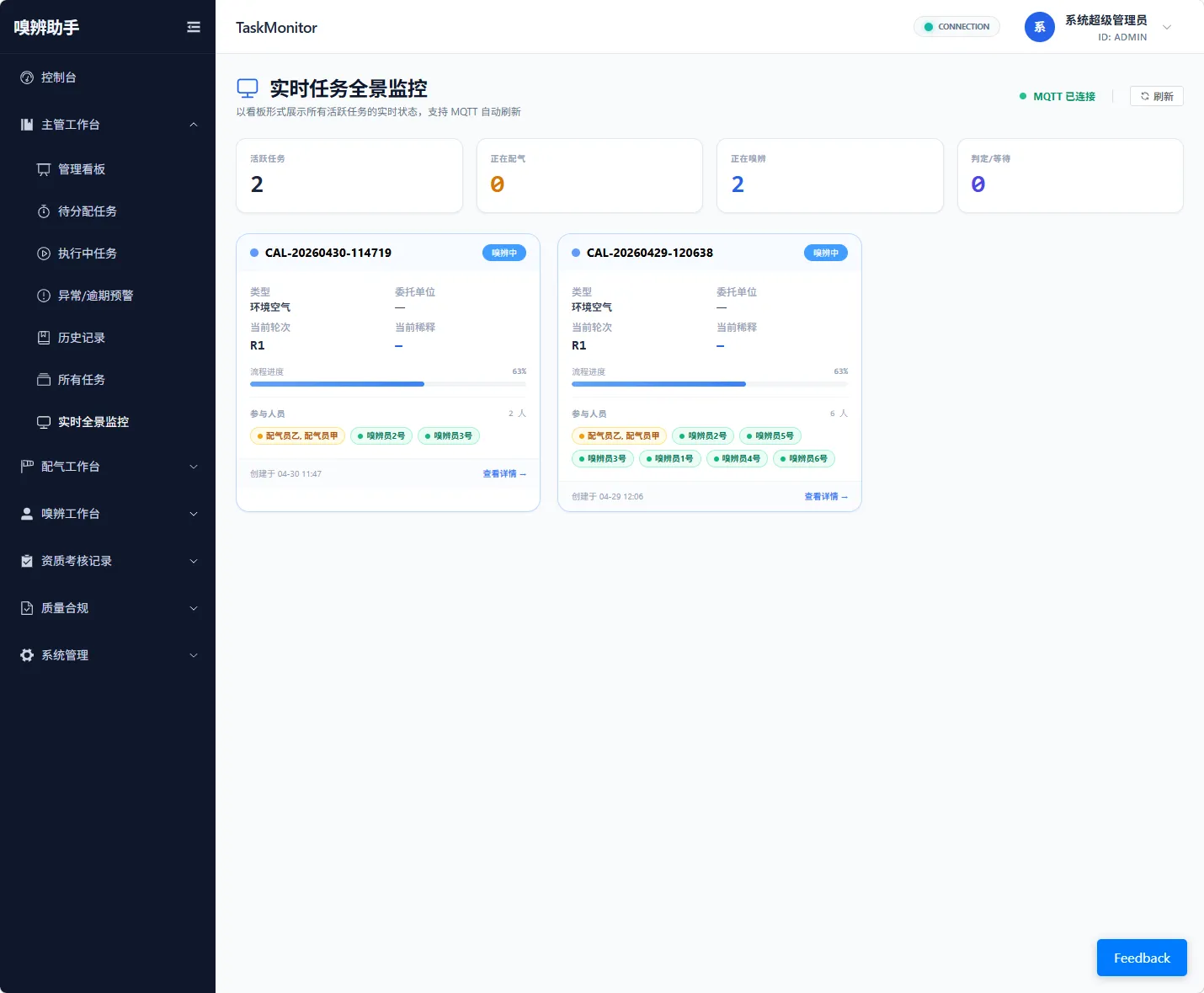Click the progress bar of CAL-20260429-120638
The height and width of the screenshot is (993, 1204).
tap(710, 384)
